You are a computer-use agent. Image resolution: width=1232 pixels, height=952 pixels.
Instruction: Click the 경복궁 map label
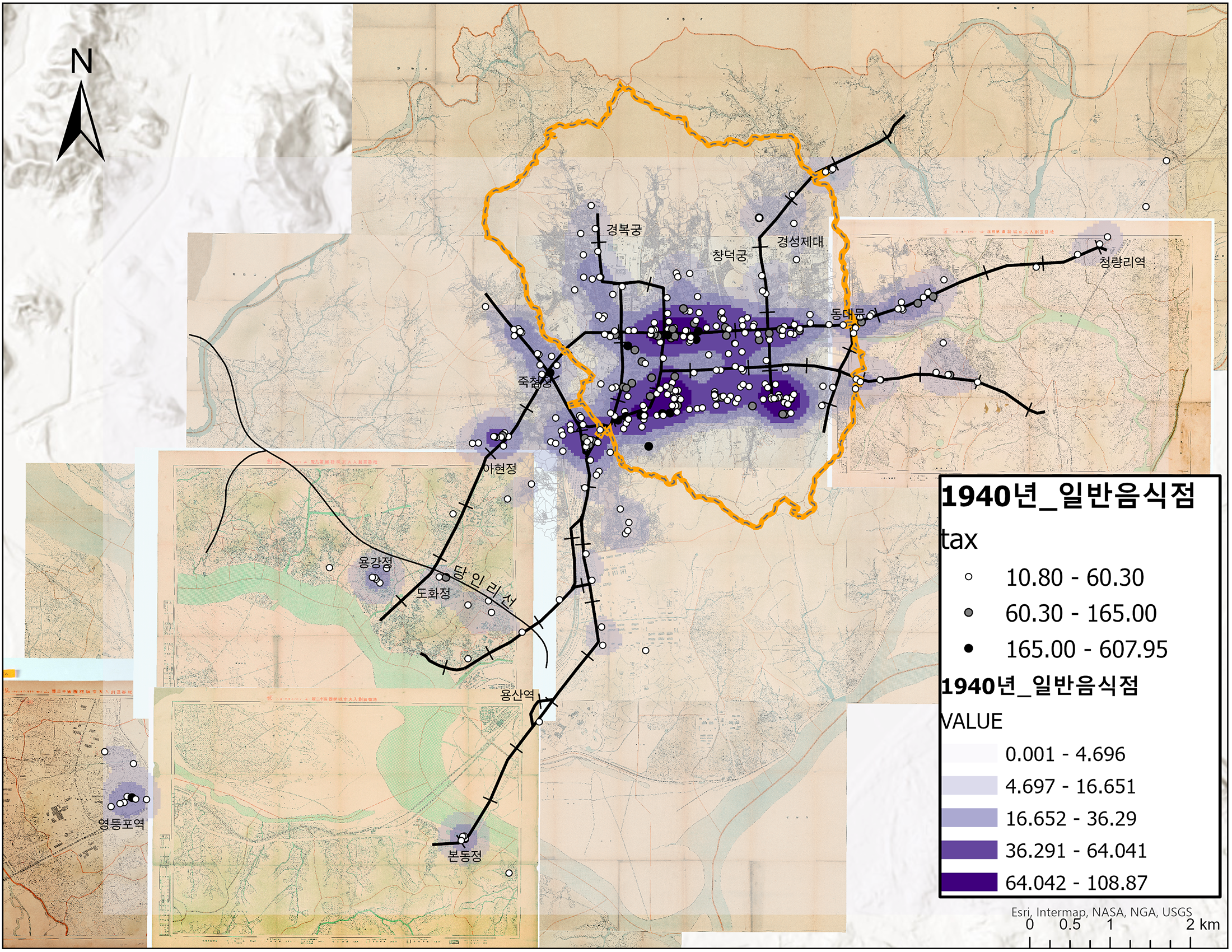click(x=623, y=230)
